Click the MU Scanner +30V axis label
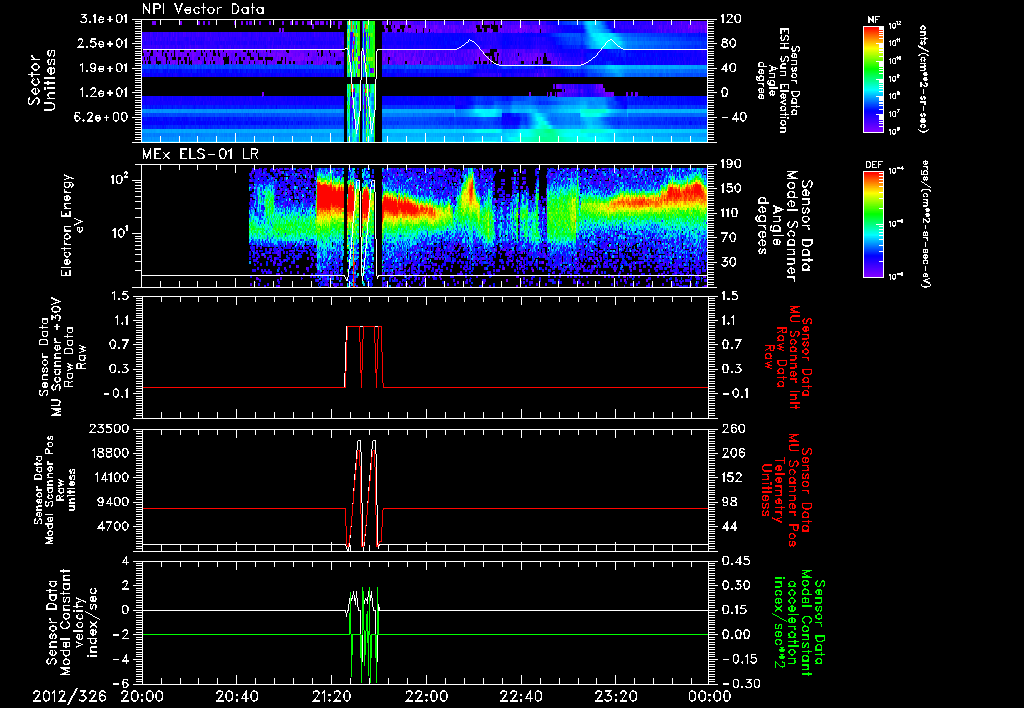The height and width of the screenshot is (708, 1024). click(x=58, y=357)
